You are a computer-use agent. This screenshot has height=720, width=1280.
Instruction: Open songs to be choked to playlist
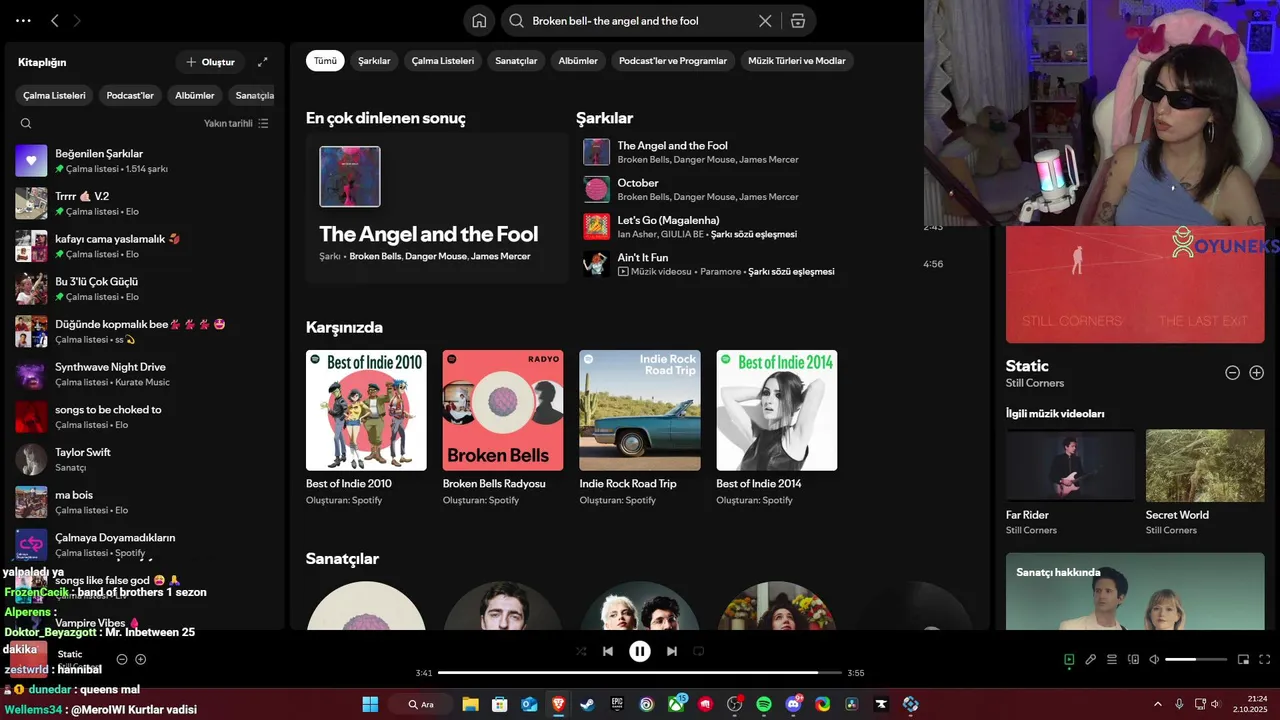[145, 416]
